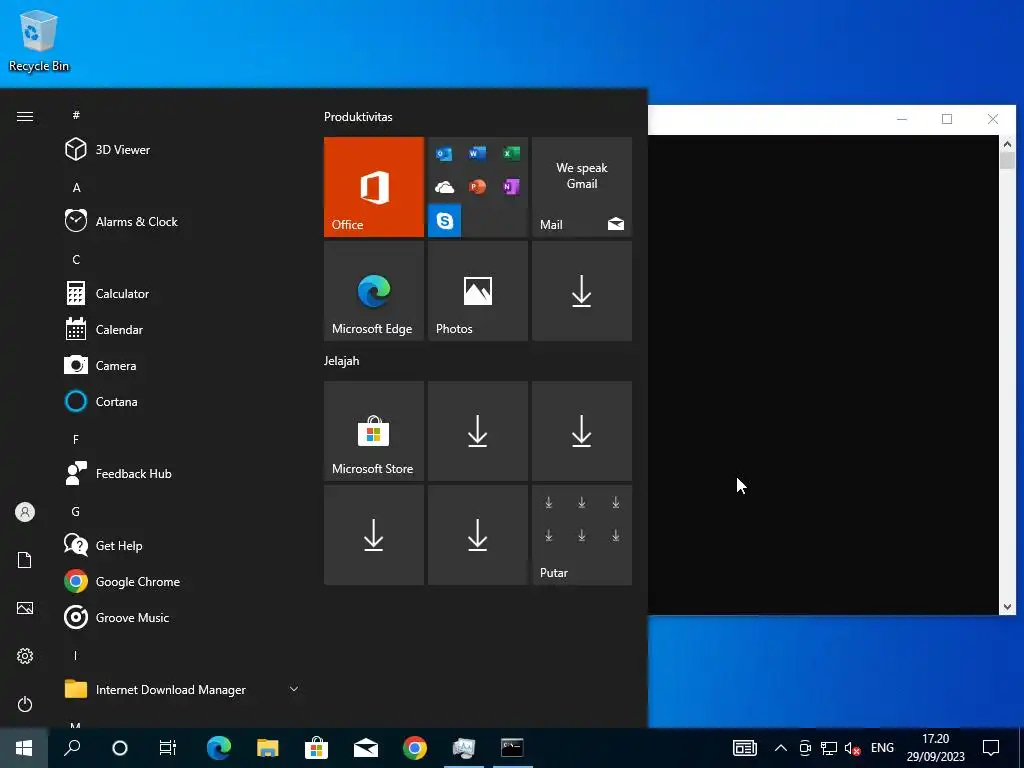Image resolution: width=1024 pixels, height=768 pixels.
Task: Open OneNote from the Office apps tile
Action: 511,187
